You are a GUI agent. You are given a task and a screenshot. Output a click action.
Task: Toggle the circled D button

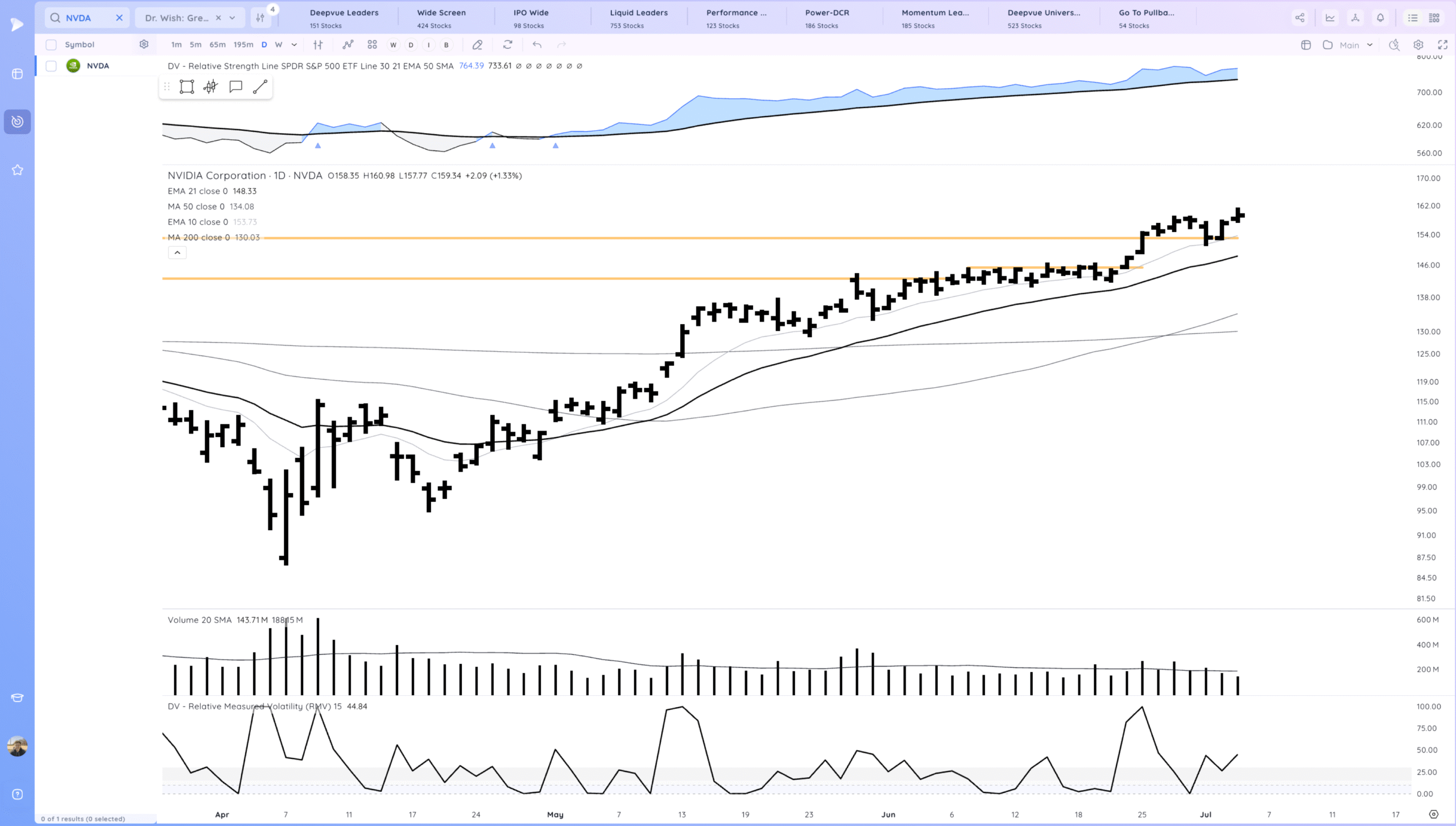411,45
